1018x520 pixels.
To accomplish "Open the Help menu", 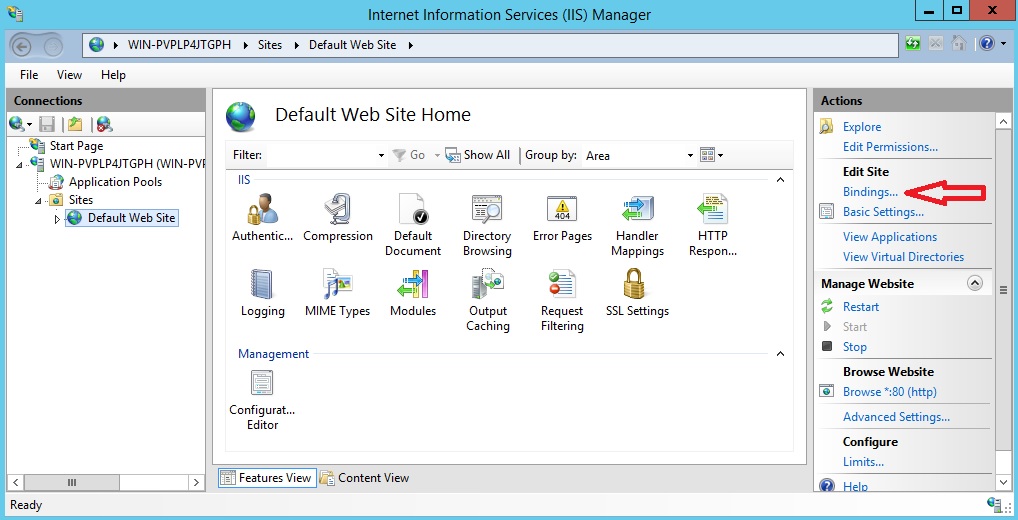I will pyautogui.click(x=113, y=75).
